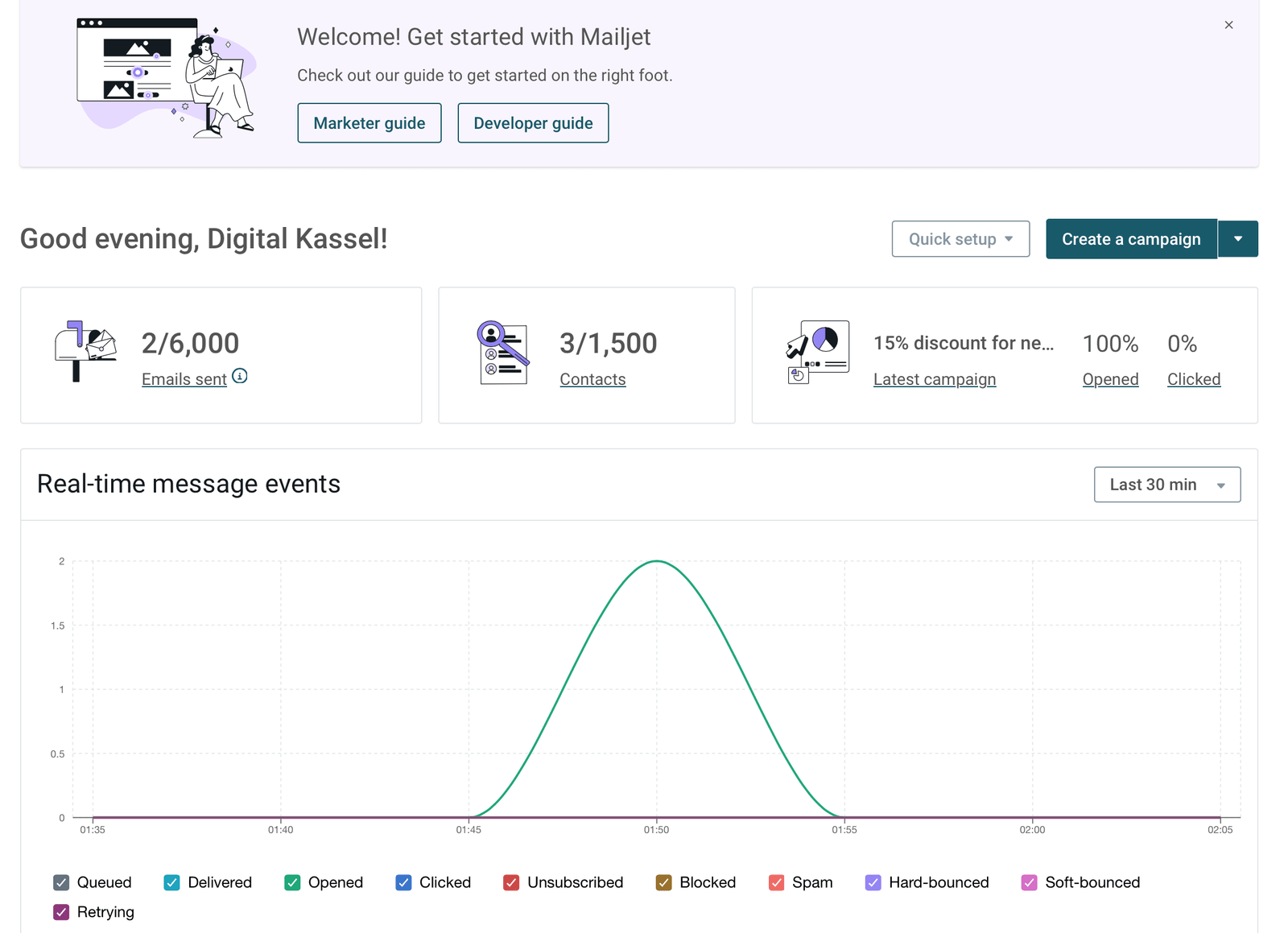Image resolution: width=1288 pixels, height=933 pixels.
Task: Click the 02:00 time axis label
Action: coord(1032,830)
